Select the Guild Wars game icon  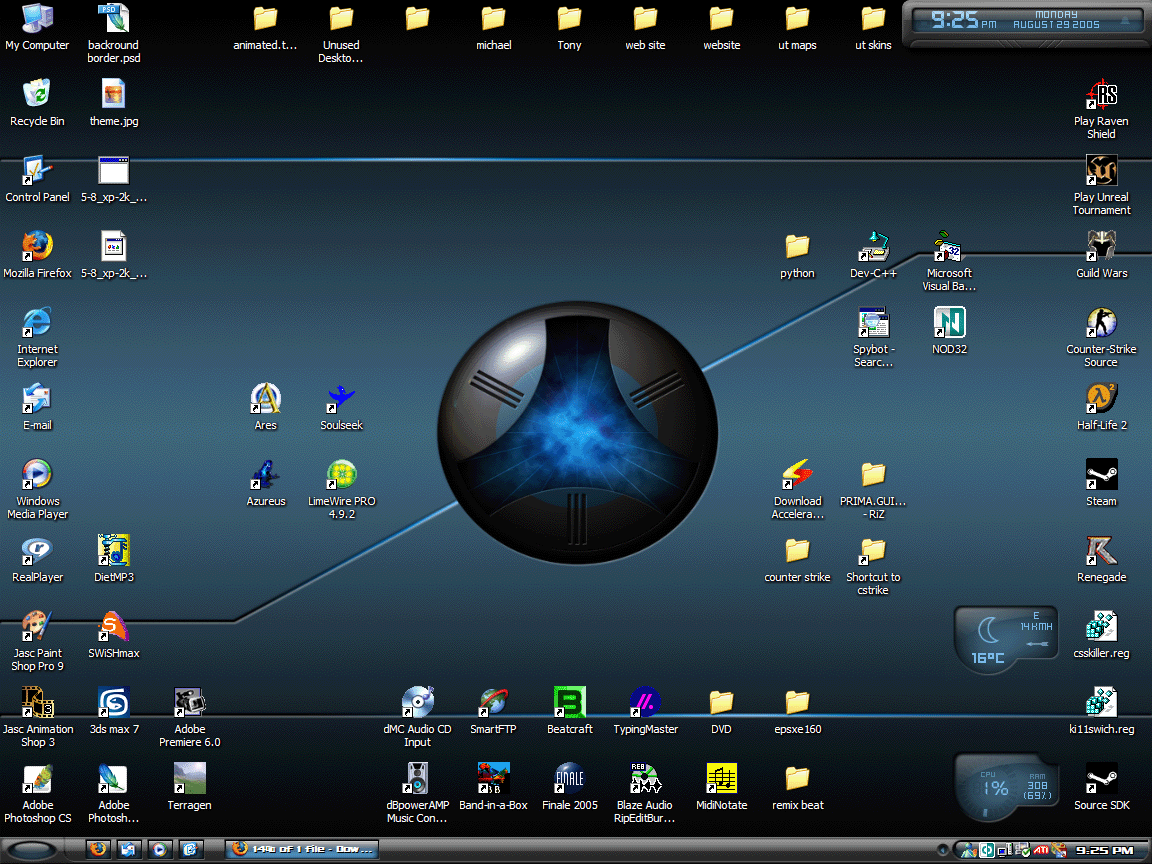[x=1101, y=246]
